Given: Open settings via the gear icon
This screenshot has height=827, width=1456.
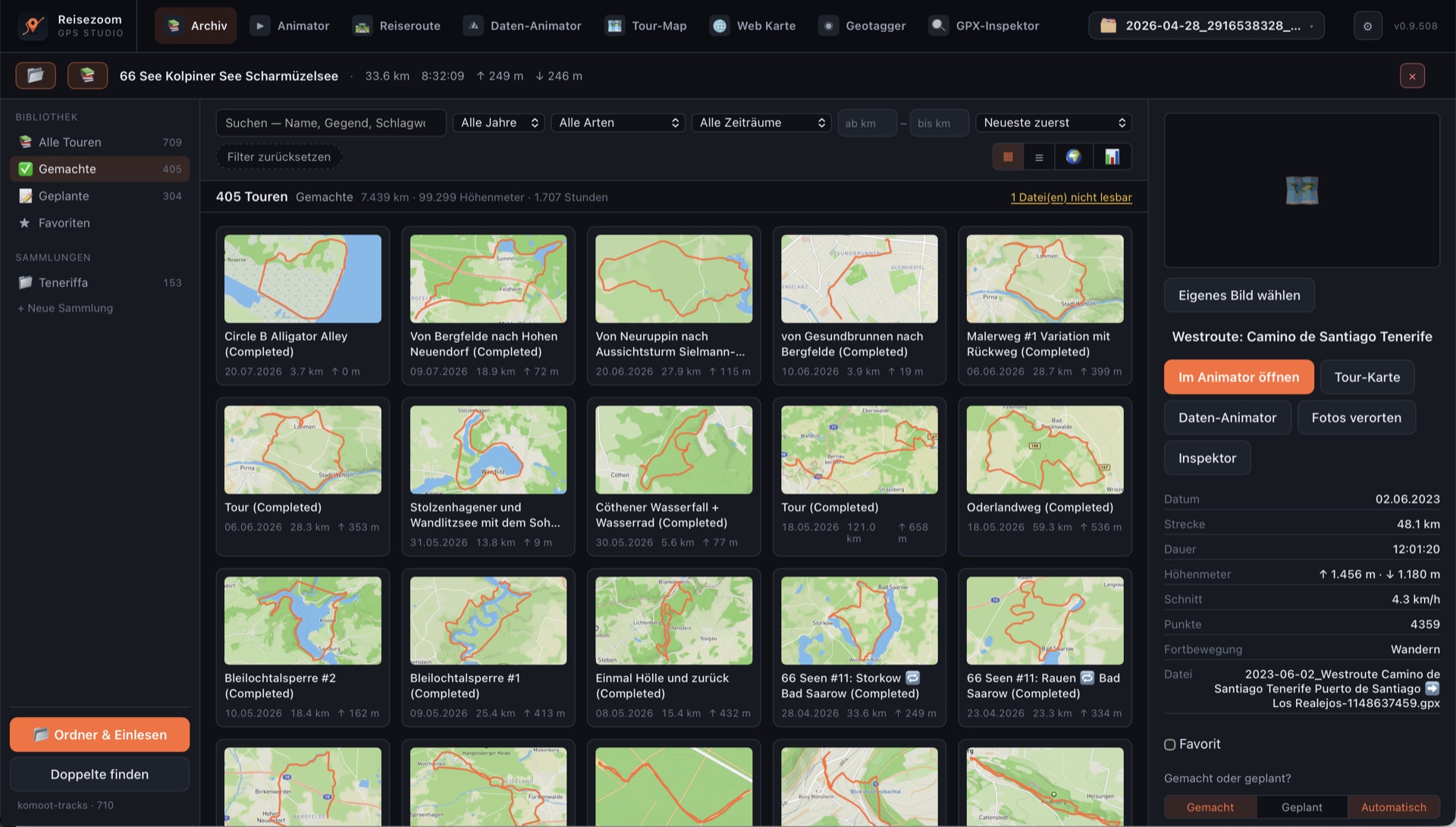Looking at the screenshot, I should [1367, 26].
